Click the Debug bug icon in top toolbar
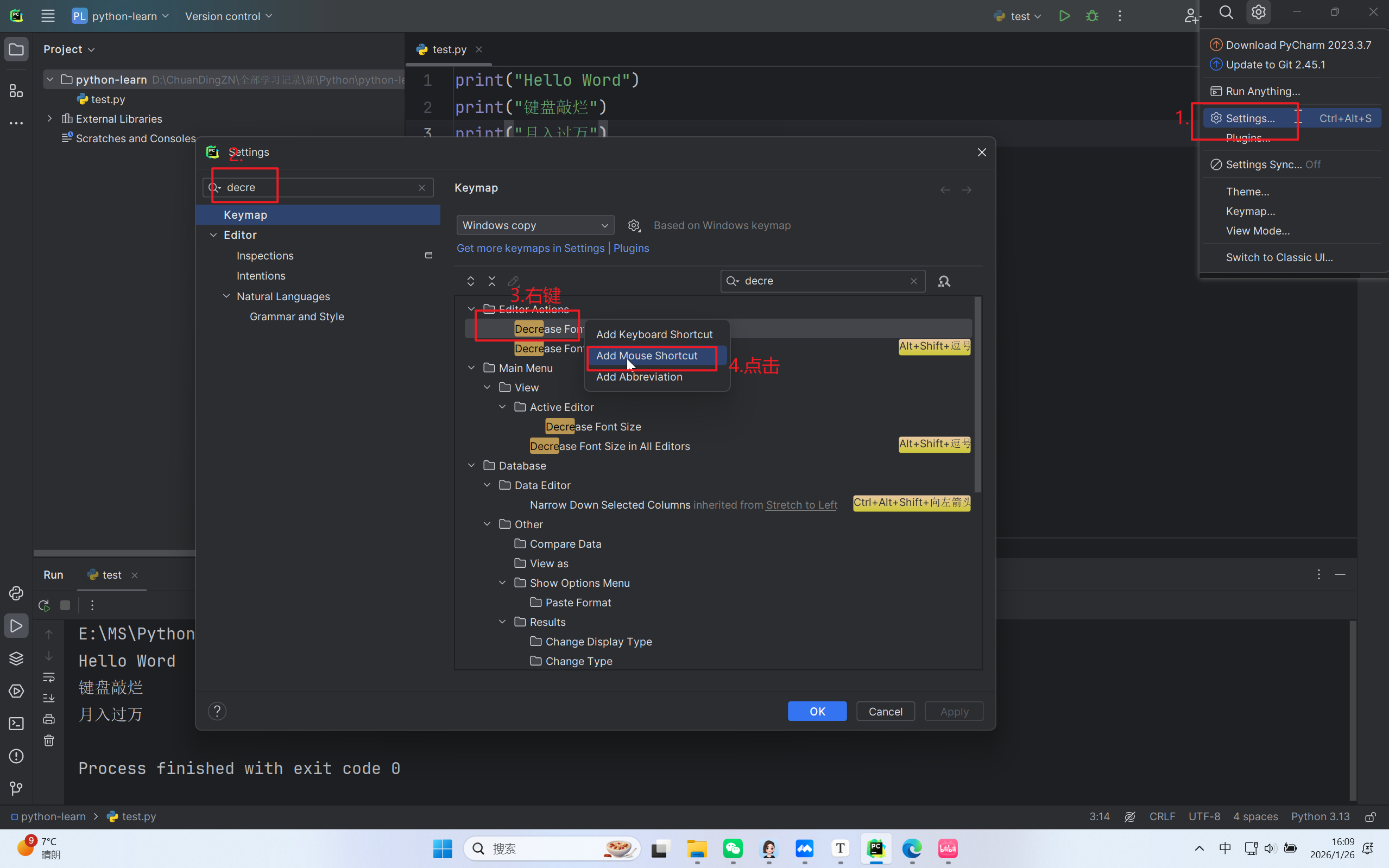 click(x=1091, y=16)
